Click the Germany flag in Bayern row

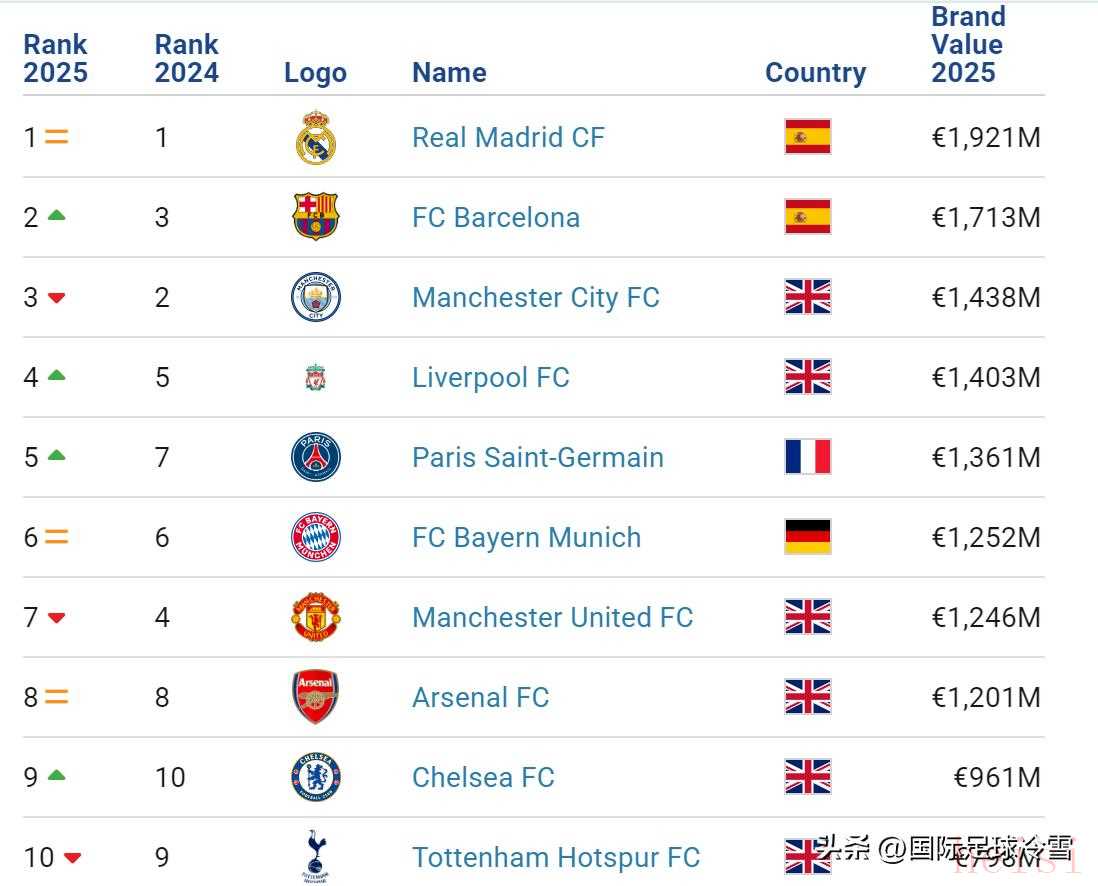click(x=808, y=537)
